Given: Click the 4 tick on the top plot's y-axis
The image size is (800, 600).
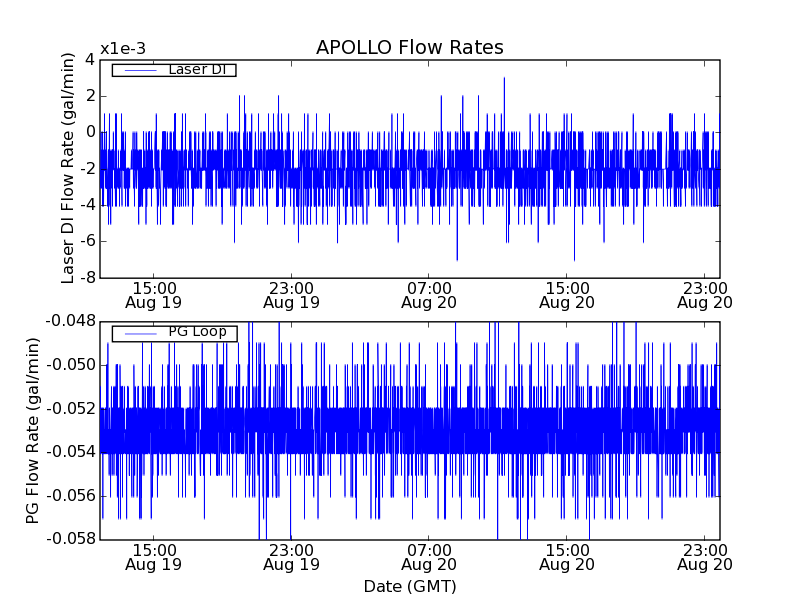Looking at the screenshot, I should [89, 60].
